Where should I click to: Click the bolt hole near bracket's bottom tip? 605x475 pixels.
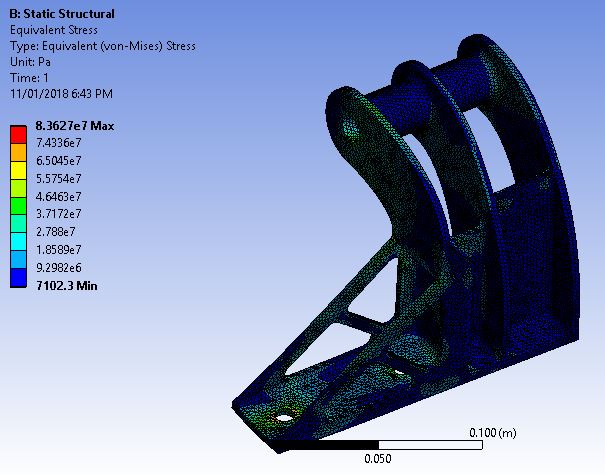pyautogui.click(x=286, y=417)
